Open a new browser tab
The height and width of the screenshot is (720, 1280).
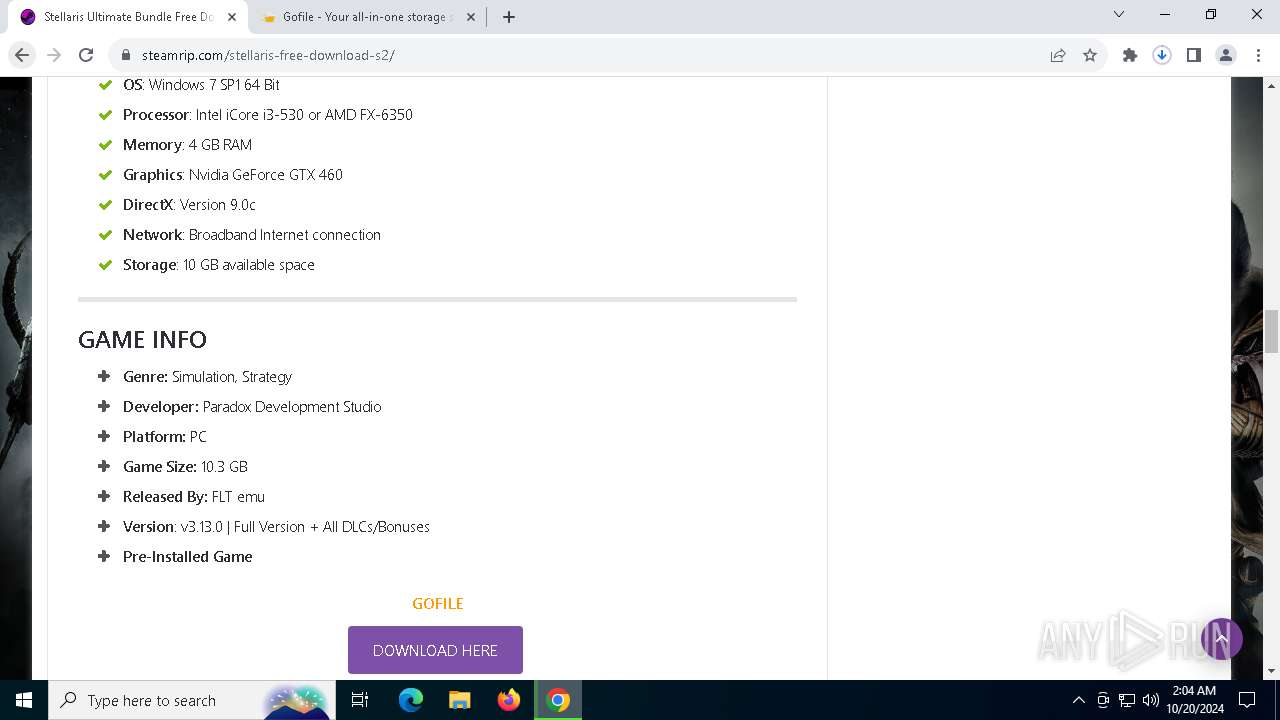pos(509,17)
